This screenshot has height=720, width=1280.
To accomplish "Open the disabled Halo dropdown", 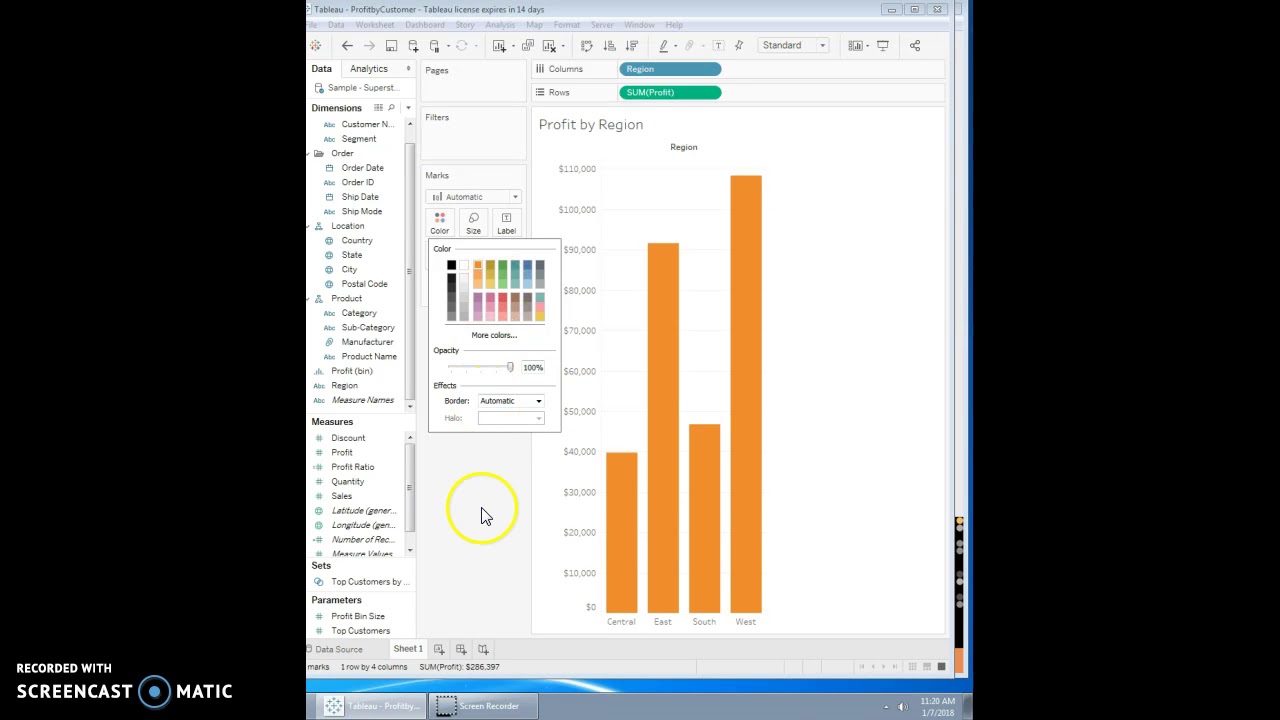I will click(511, 418).
